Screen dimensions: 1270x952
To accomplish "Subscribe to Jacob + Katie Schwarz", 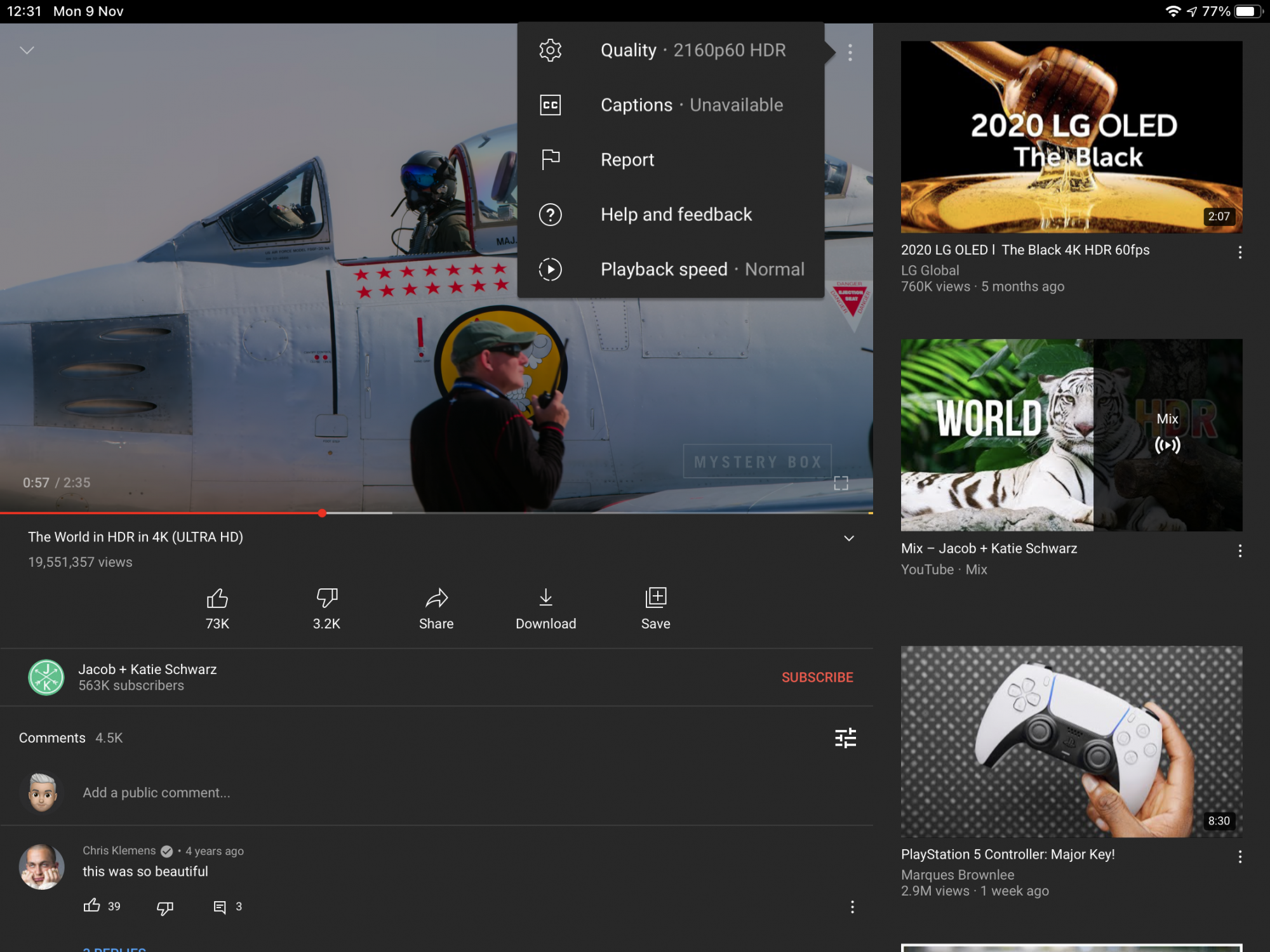I will (x=817, y=677).
